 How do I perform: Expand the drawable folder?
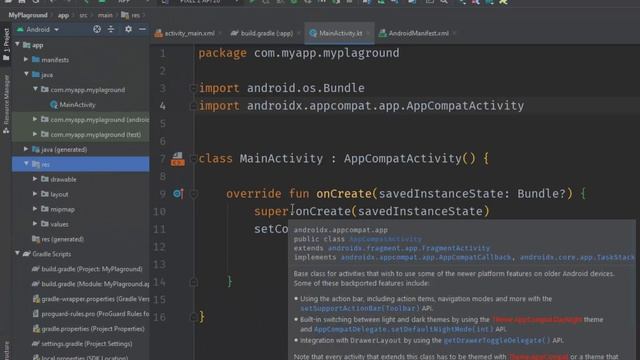pyautogui.click(x=35, y=179)
